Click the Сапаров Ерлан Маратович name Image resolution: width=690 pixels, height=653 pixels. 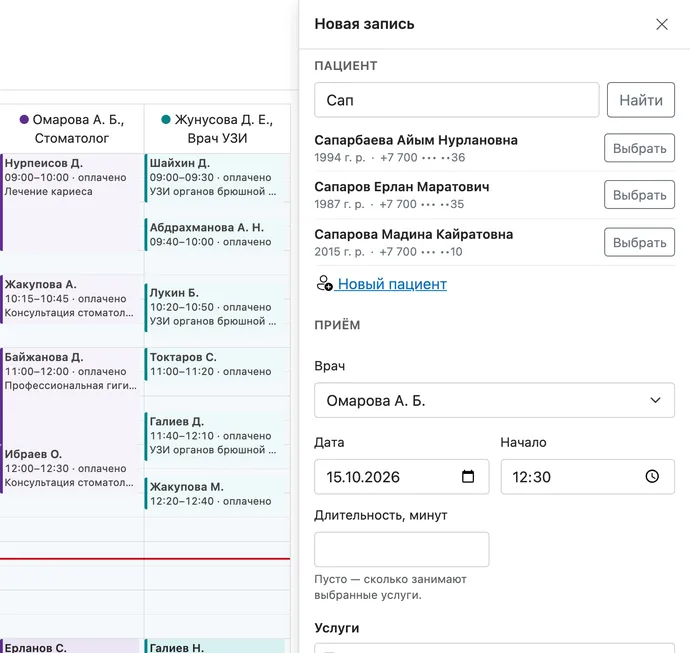(x=402, y=187)
